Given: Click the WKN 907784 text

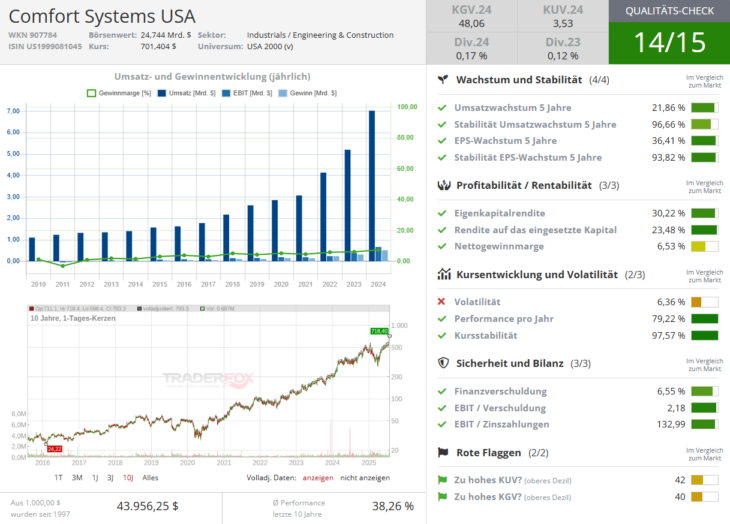Looking at the screenshot, I should (33, 35).
